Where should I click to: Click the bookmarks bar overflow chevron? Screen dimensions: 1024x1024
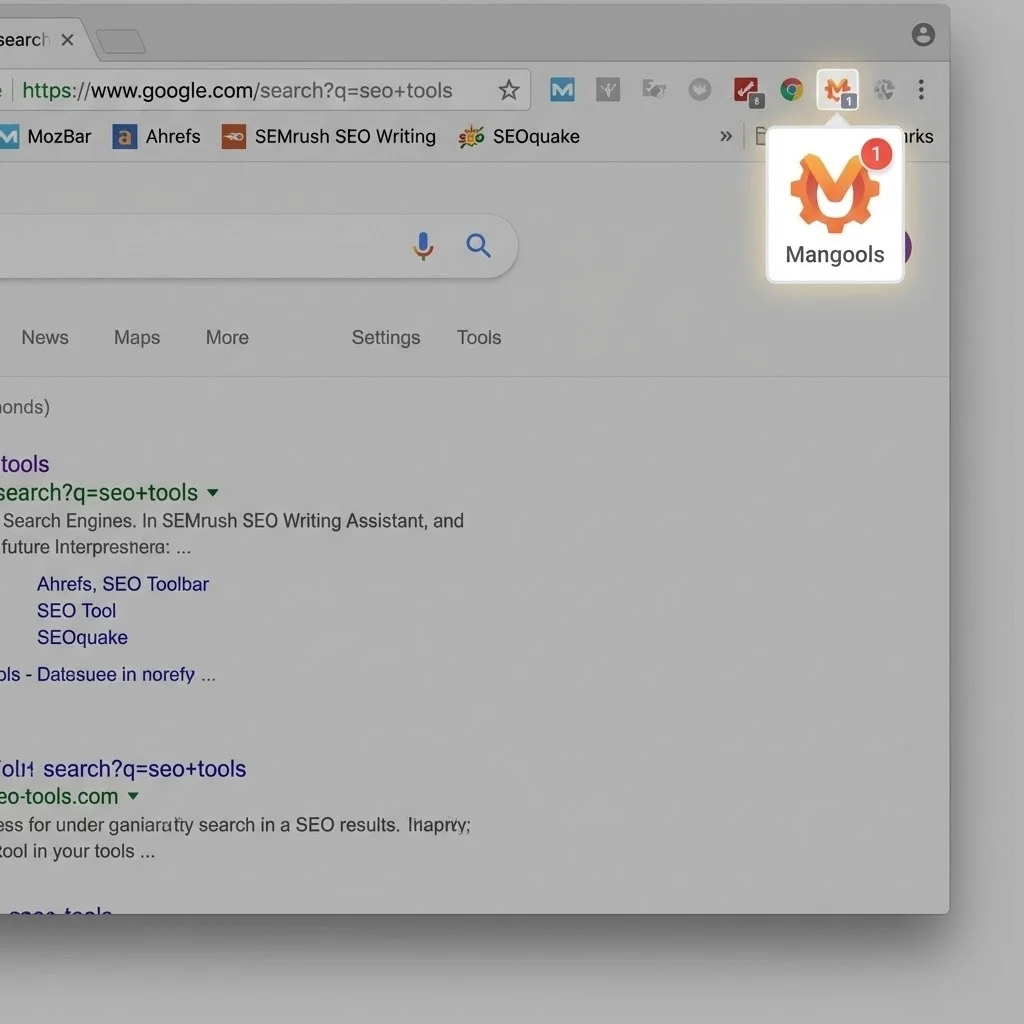point(726,137)
